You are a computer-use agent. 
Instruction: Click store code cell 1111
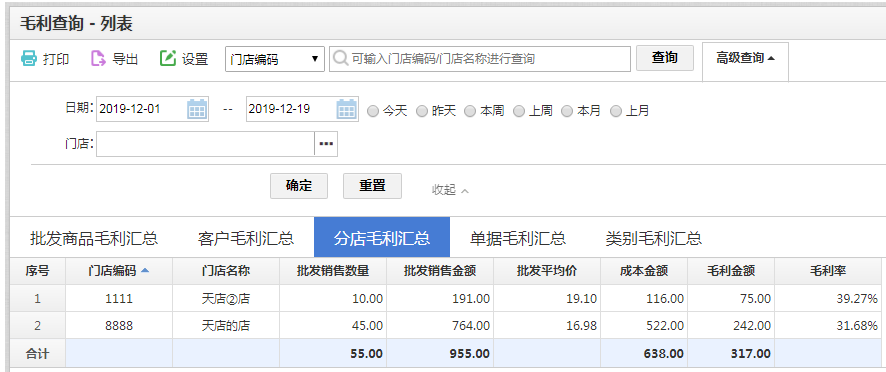(x=119, y=299)
